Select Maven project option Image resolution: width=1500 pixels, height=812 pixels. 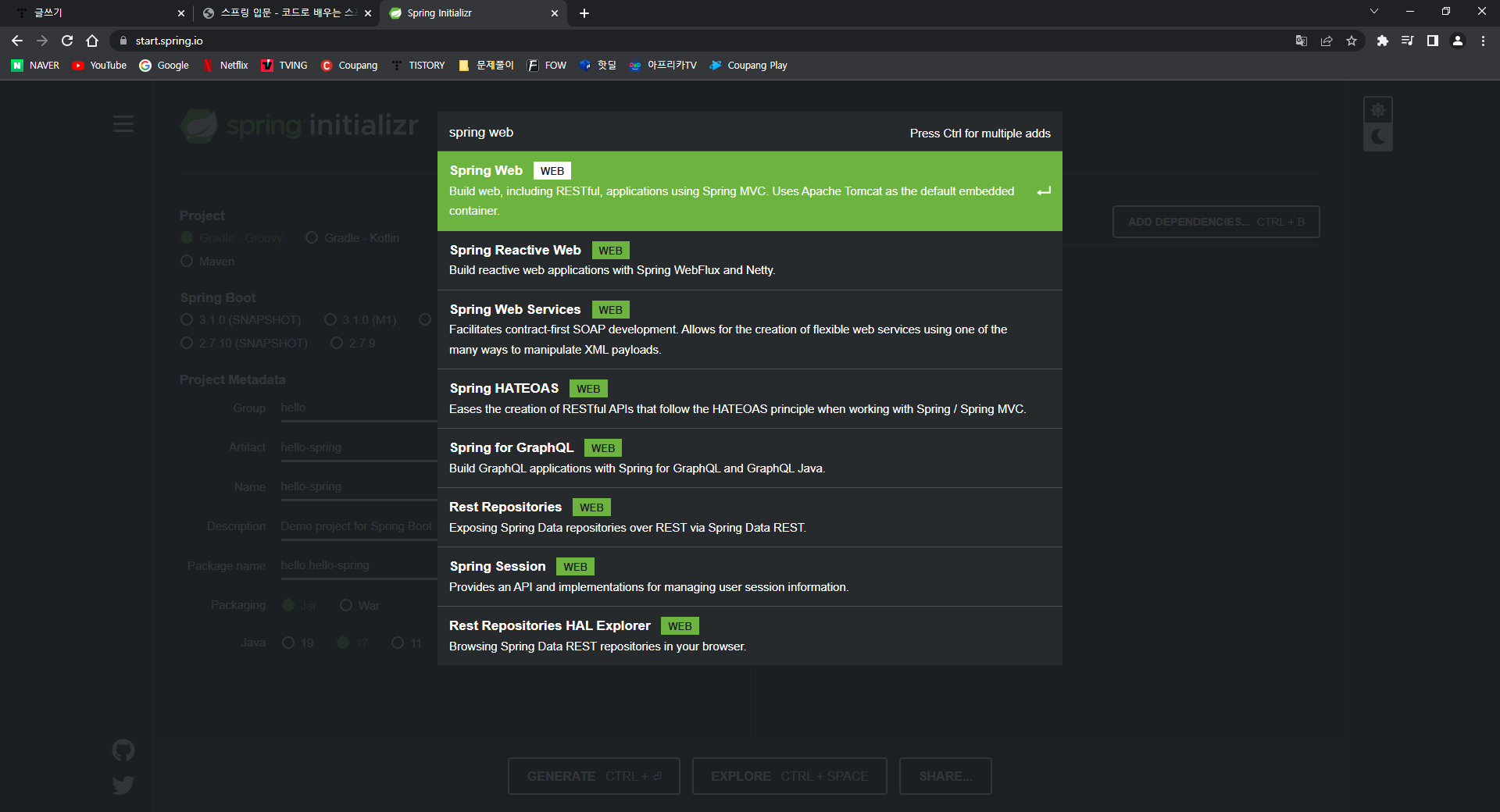[x=208, y=262]
